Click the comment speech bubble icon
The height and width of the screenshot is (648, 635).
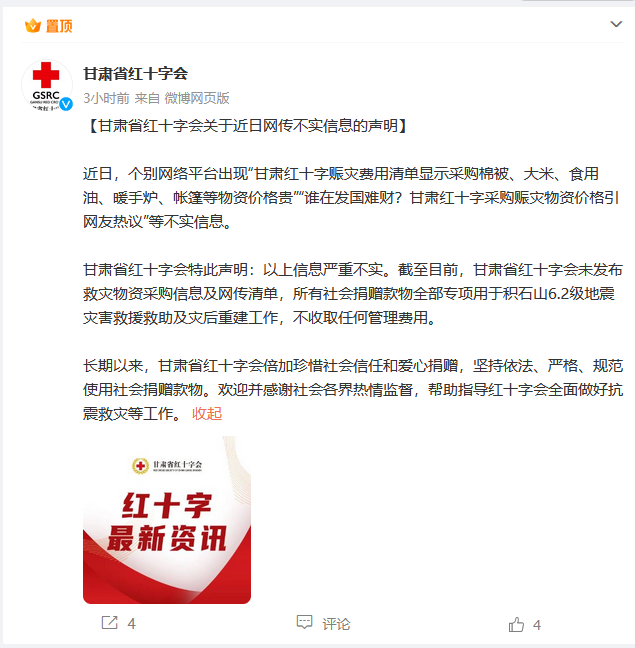(304, 622)
